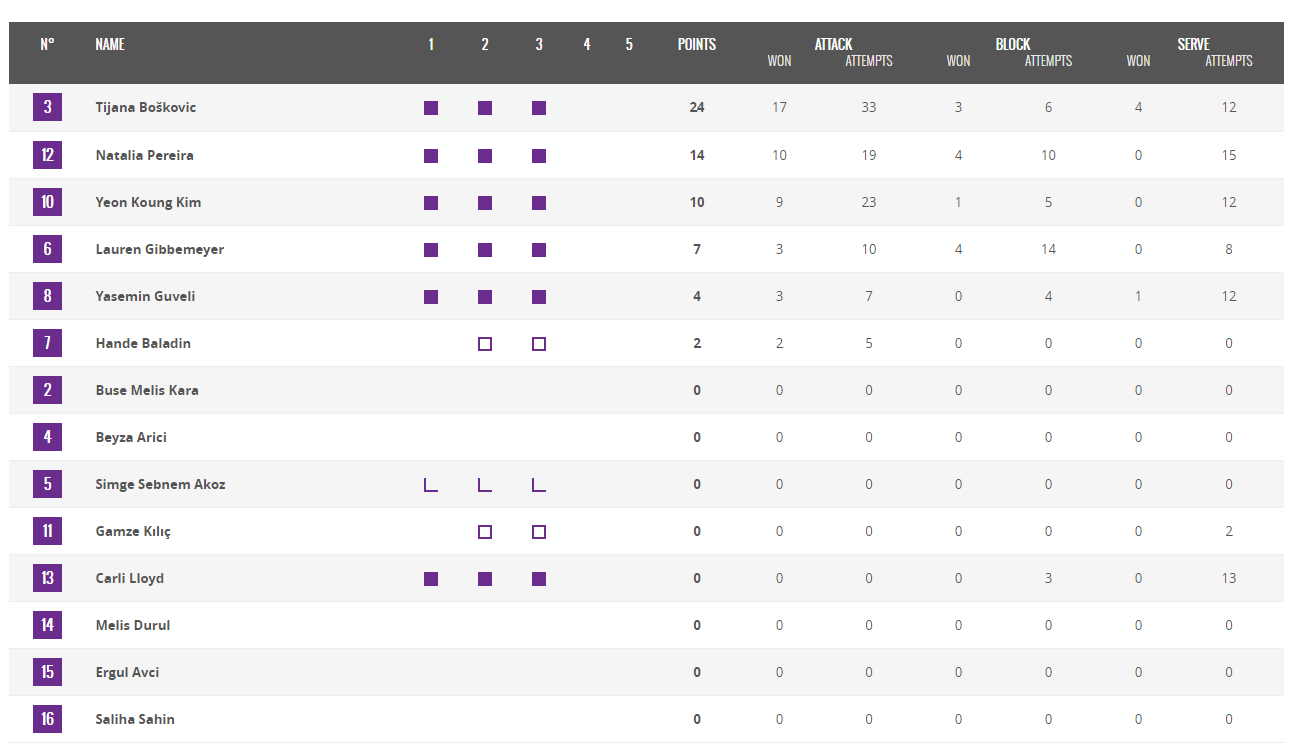Click the set 3 column header
Viewport: 1295px width, 748px height.
[539, 44]
